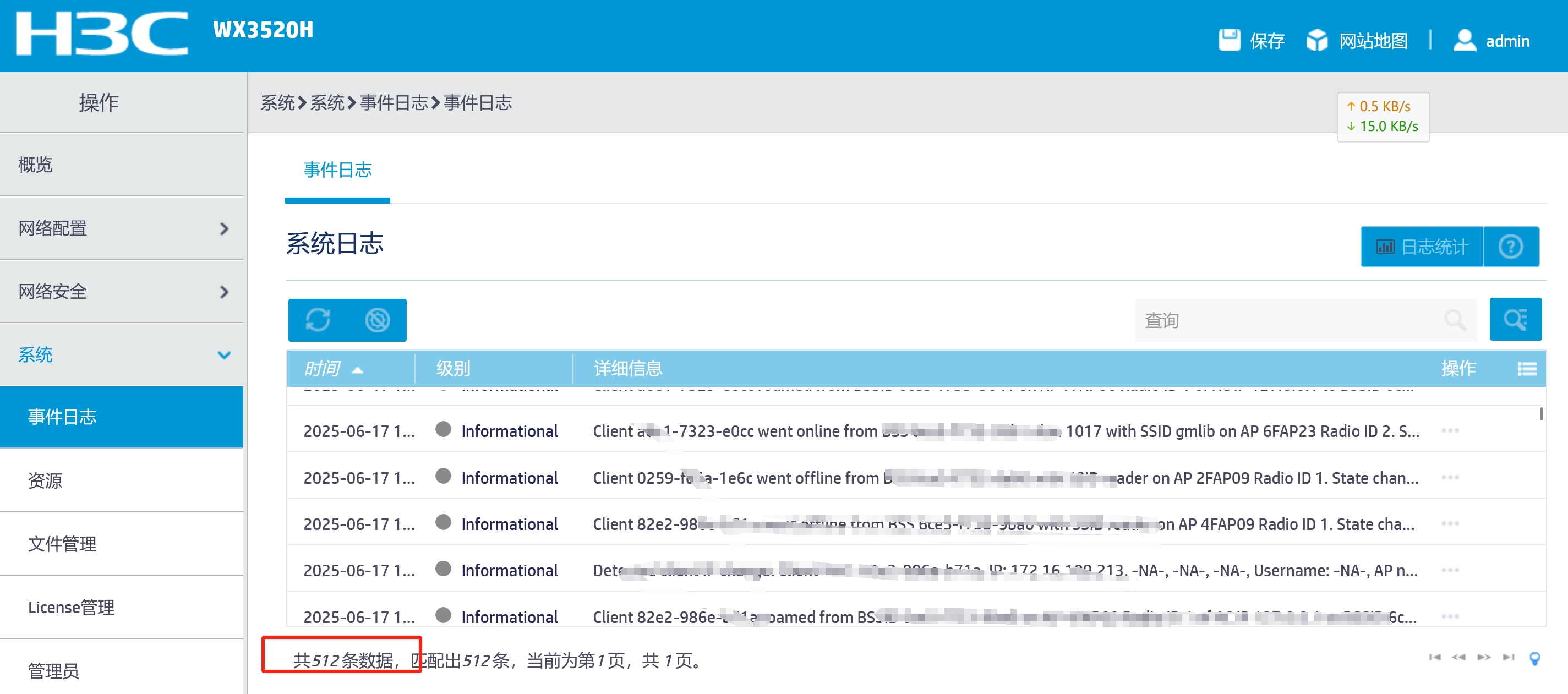This screenshot has width=1568, height=694.
Task: Click the help question mark icon
Action: [x=1510, y=247]
